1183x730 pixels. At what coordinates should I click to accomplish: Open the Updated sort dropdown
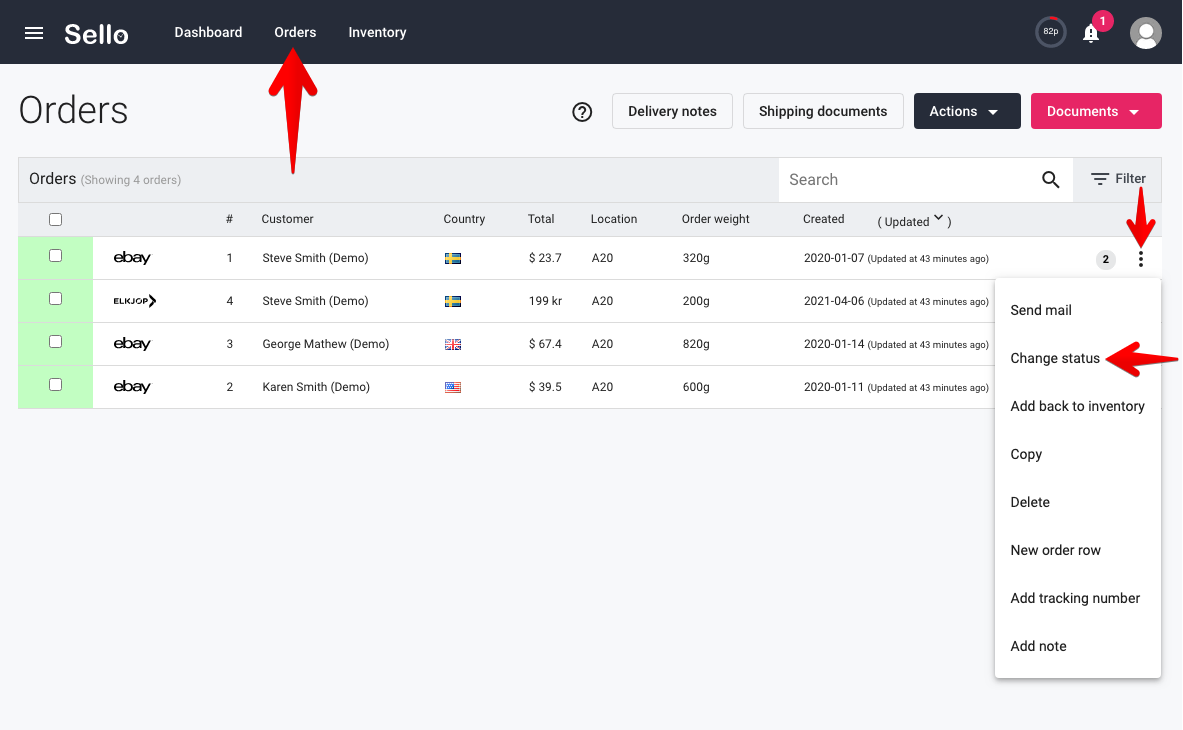pyautogui.click(x=914, y=221)
